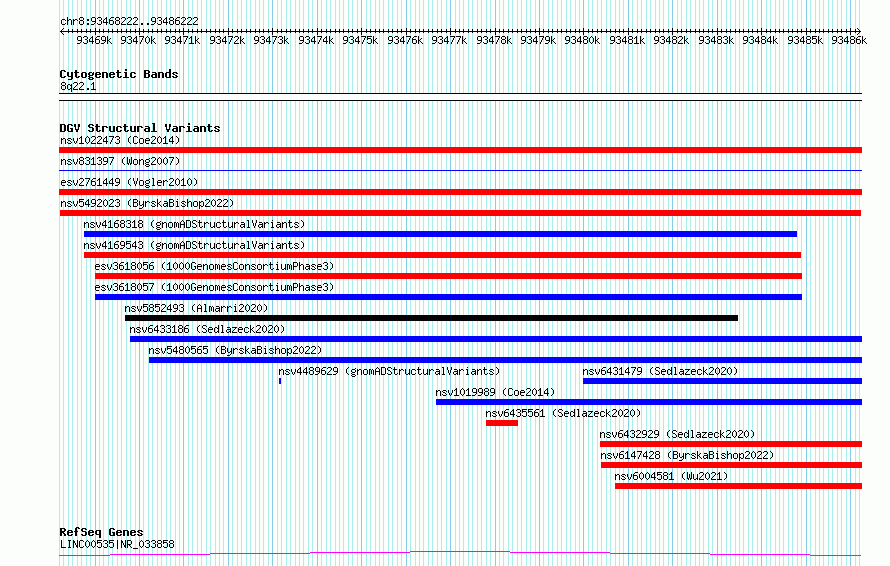Click the RefSeq Genes track heading
890x566 pixels.
pyautogui.click(x=101, y=532)
